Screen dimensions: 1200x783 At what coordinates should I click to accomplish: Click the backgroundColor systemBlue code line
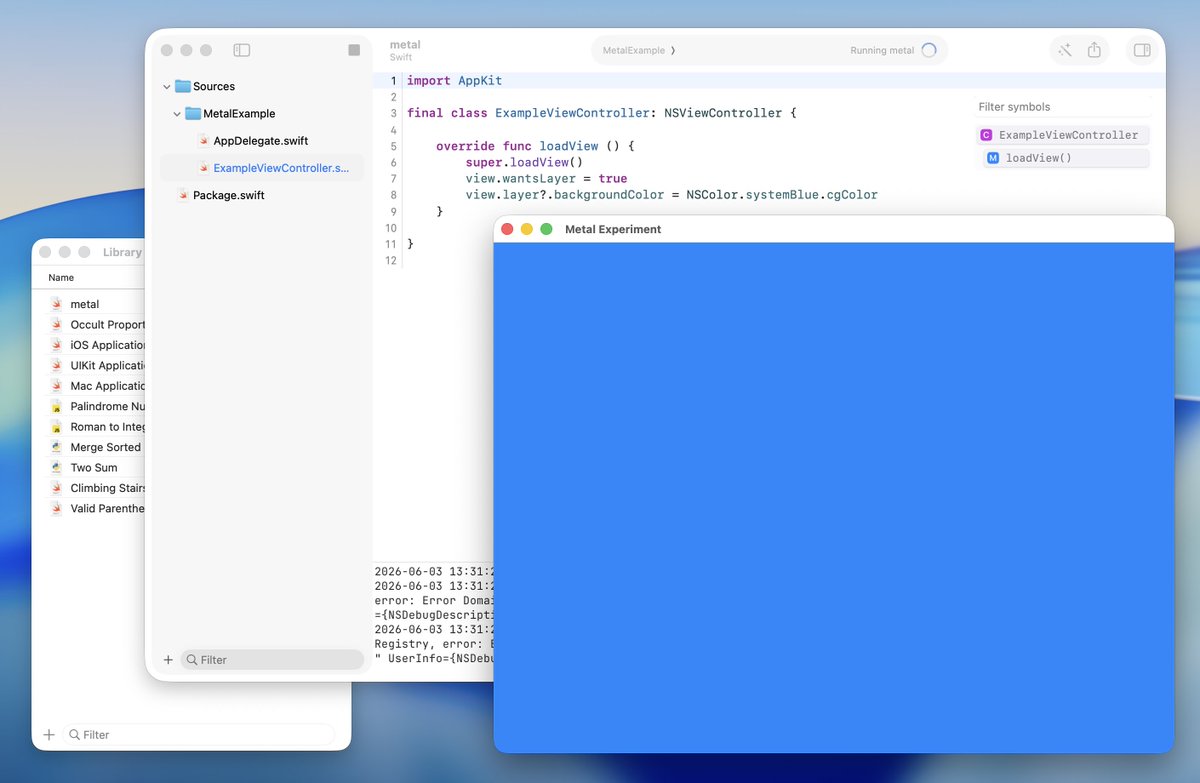coord(671,195)
